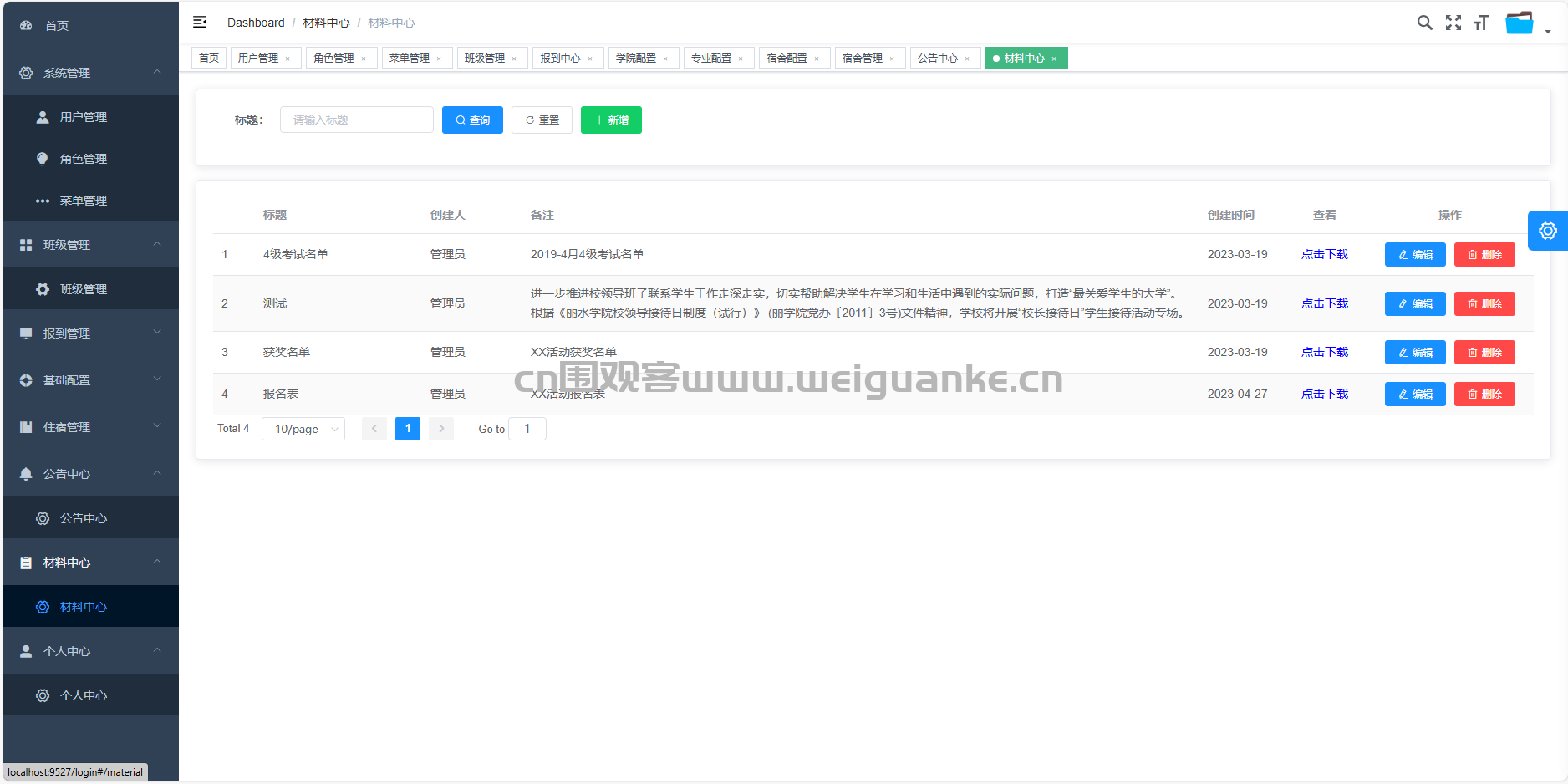Click the 角色管理 icon in sidebar
Image resolution: width=1568 pixels, height=784 pixels.
tap(43, 159)
